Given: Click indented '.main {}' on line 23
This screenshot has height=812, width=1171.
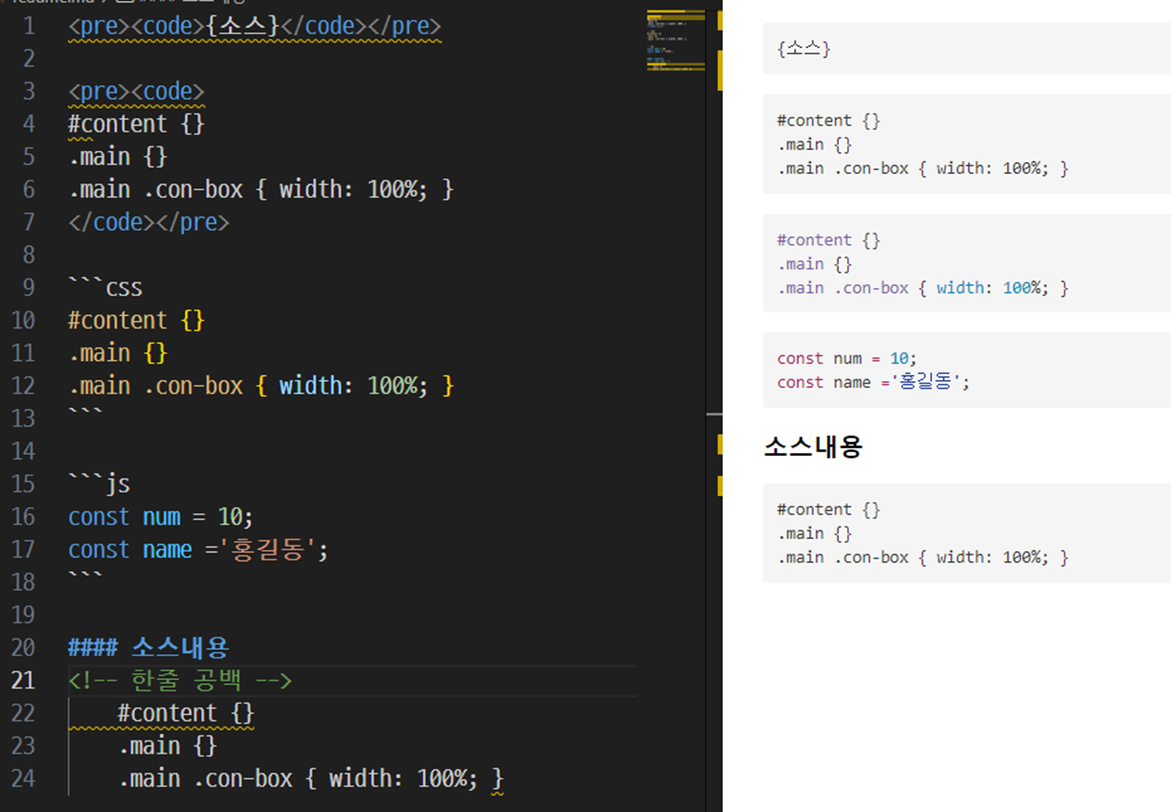Looking at the screenshot, I should 168,746.
